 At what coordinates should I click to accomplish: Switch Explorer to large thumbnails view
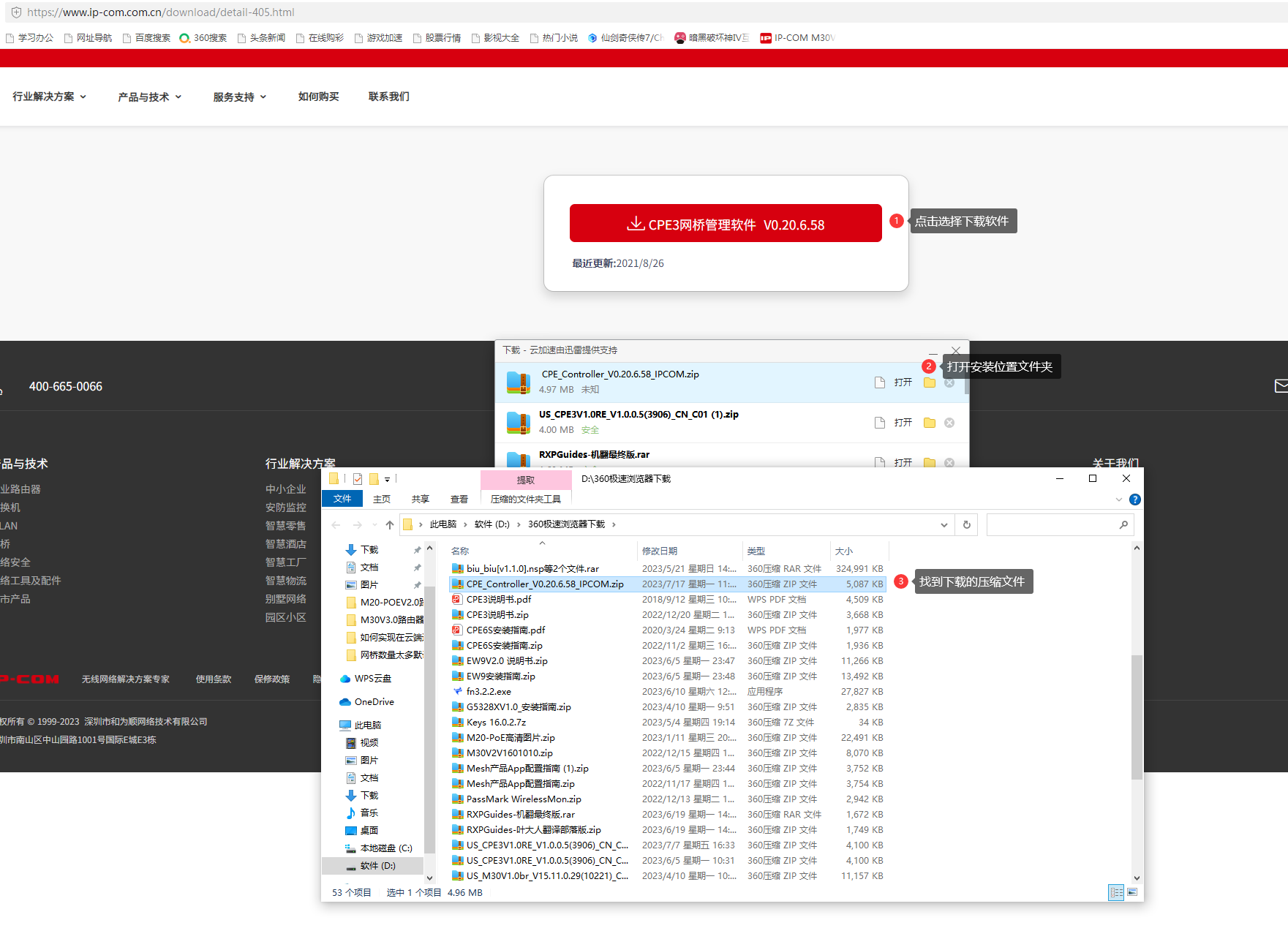(1132, 892)
